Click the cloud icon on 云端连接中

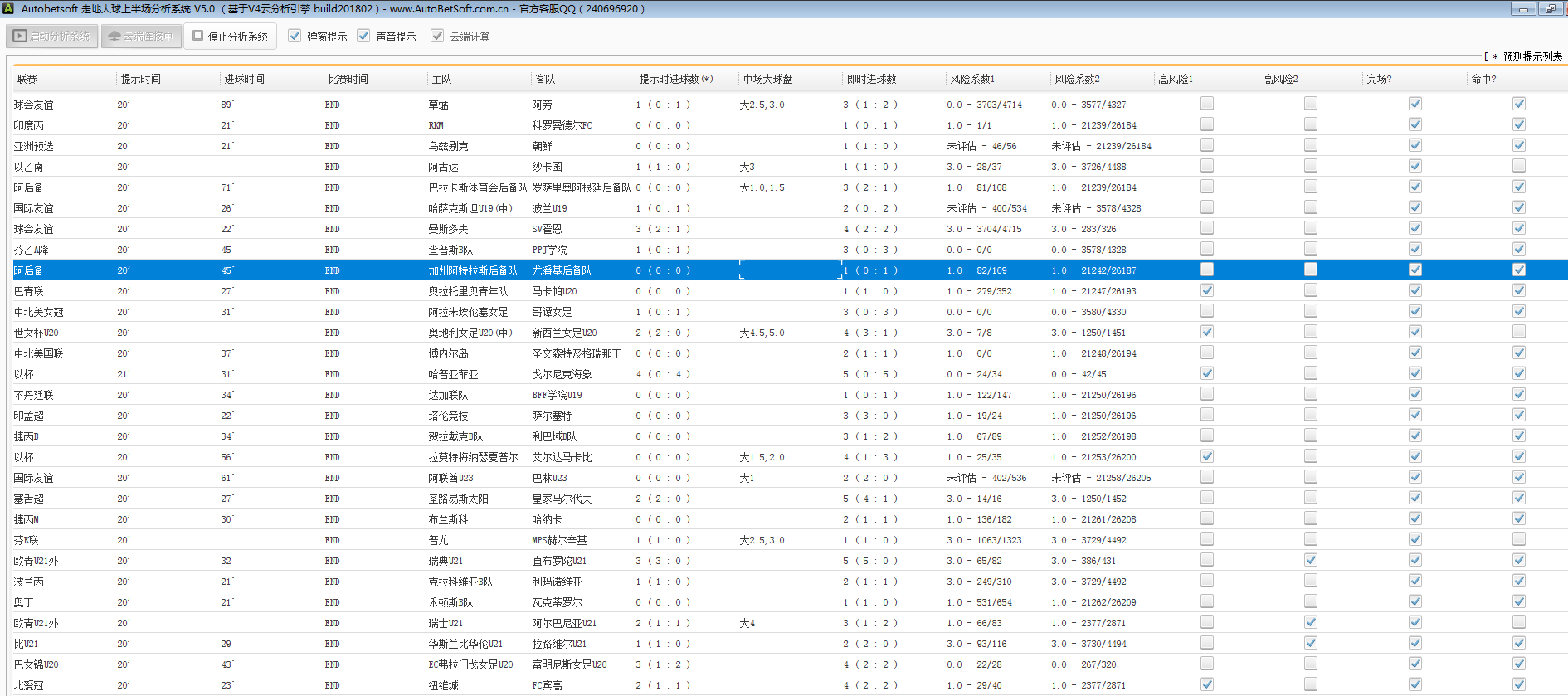[x=114, y=37]
